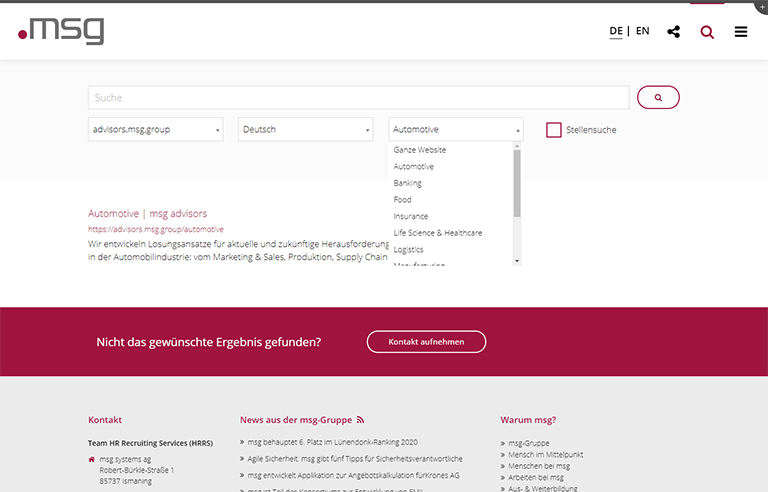Select Logistics option
Viewport: 768px width, 492px height.
pos(408,249)
